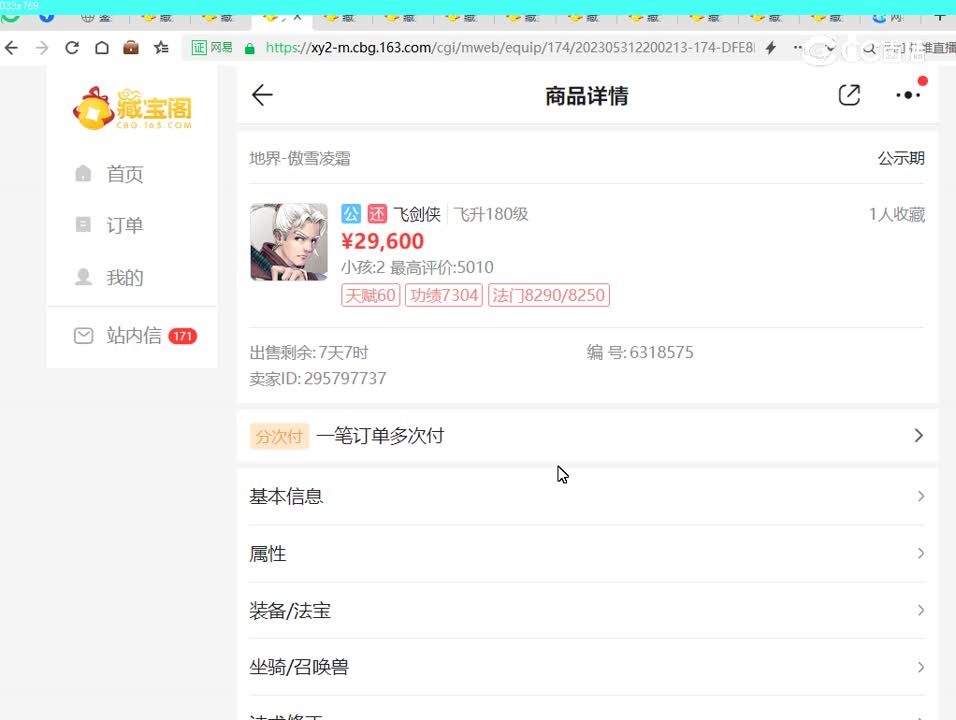Click the 证 网易 site certificate badge

point(212,48)
